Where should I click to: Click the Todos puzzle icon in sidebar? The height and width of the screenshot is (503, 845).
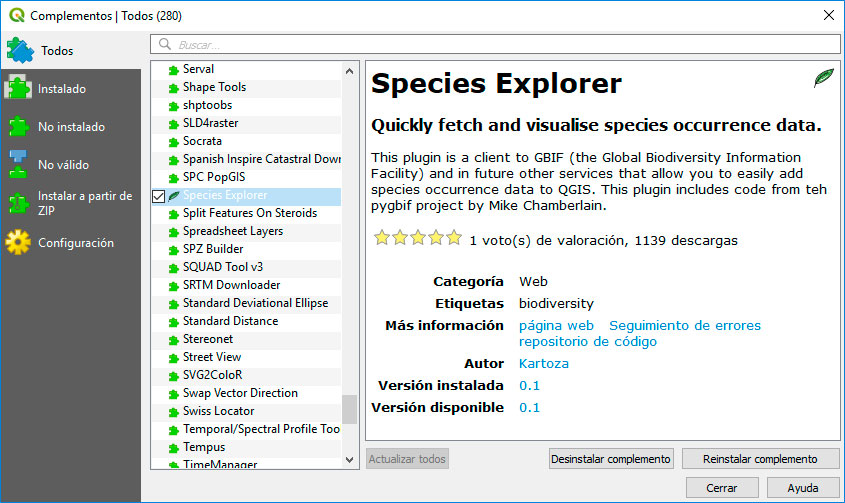pos(20,50)
